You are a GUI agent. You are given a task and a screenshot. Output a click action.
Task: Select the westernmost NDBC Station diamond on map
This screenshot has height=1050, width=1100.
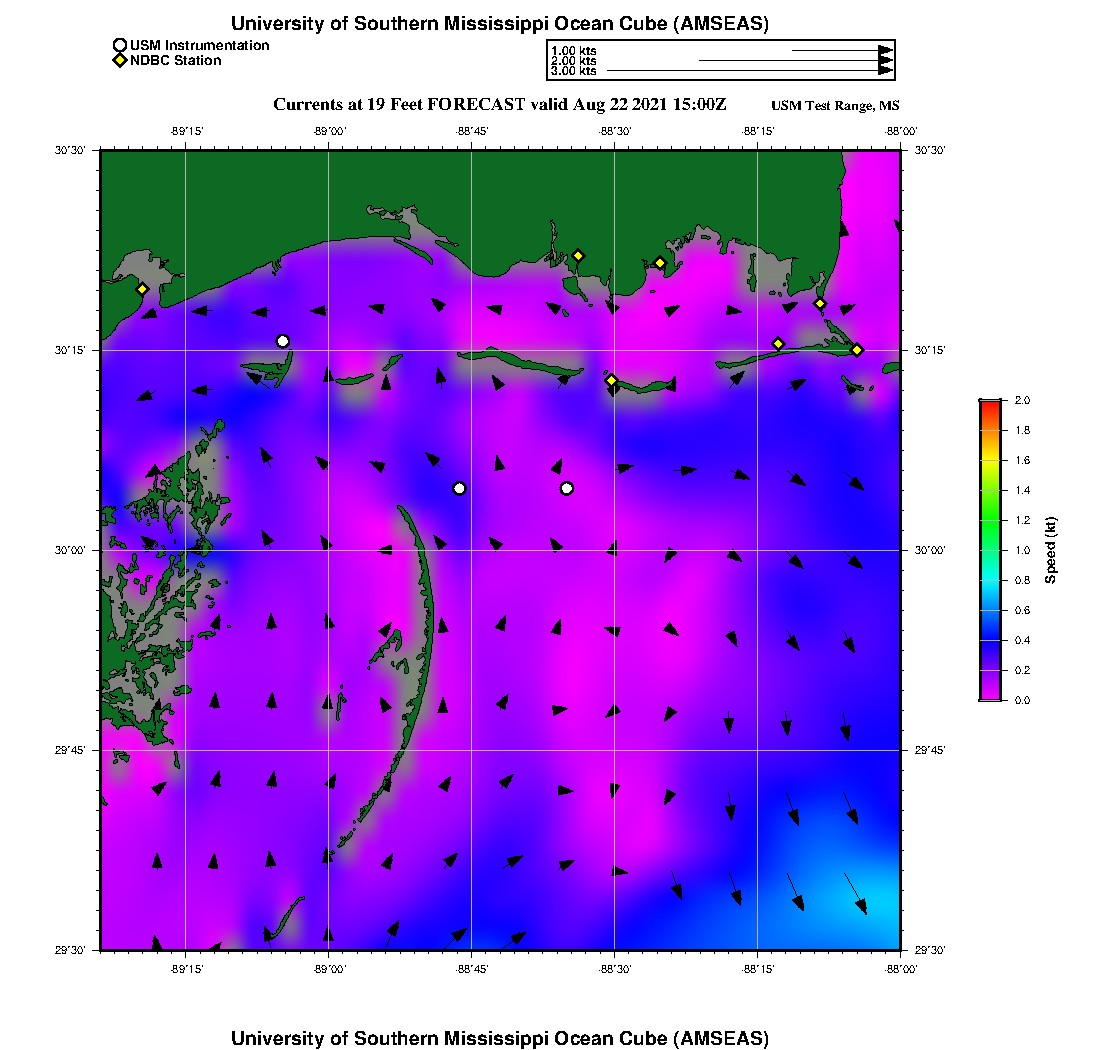(x=143, y=289)
